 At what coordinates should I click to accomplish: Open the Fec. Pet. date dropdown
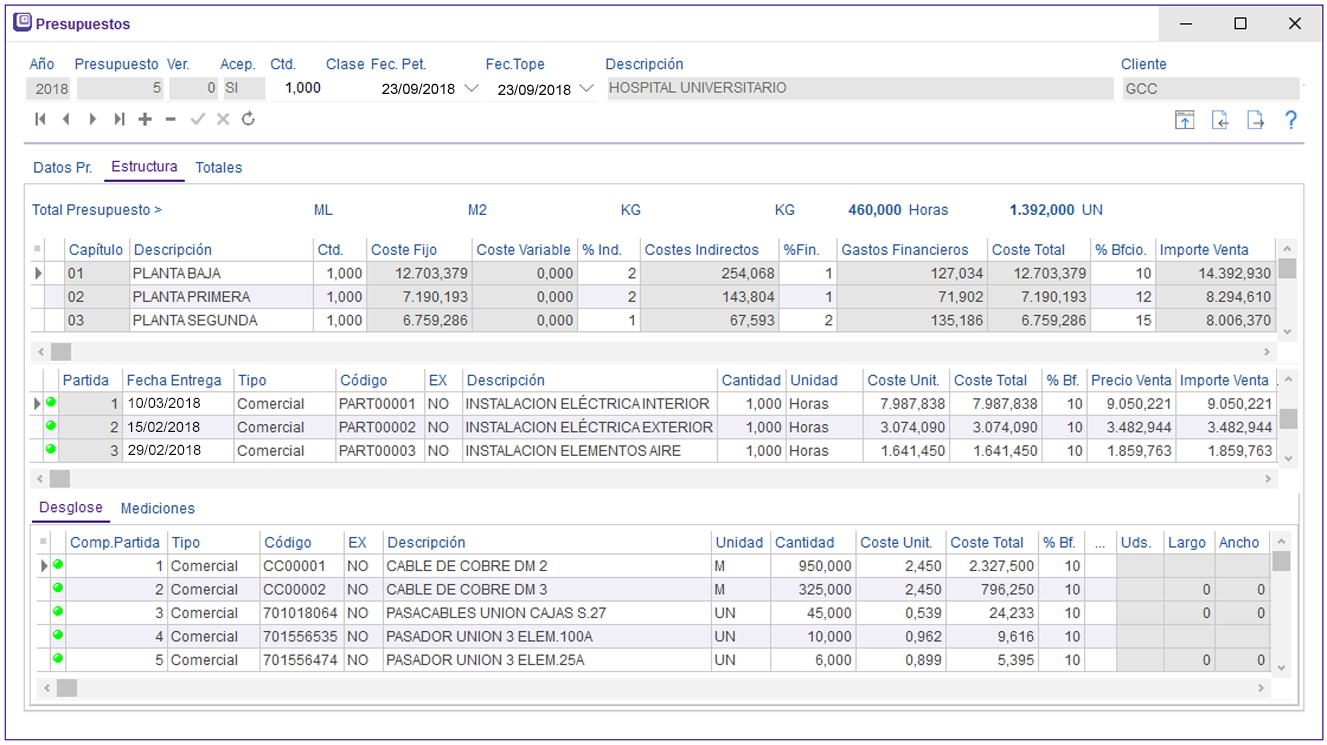coord(472,89)
